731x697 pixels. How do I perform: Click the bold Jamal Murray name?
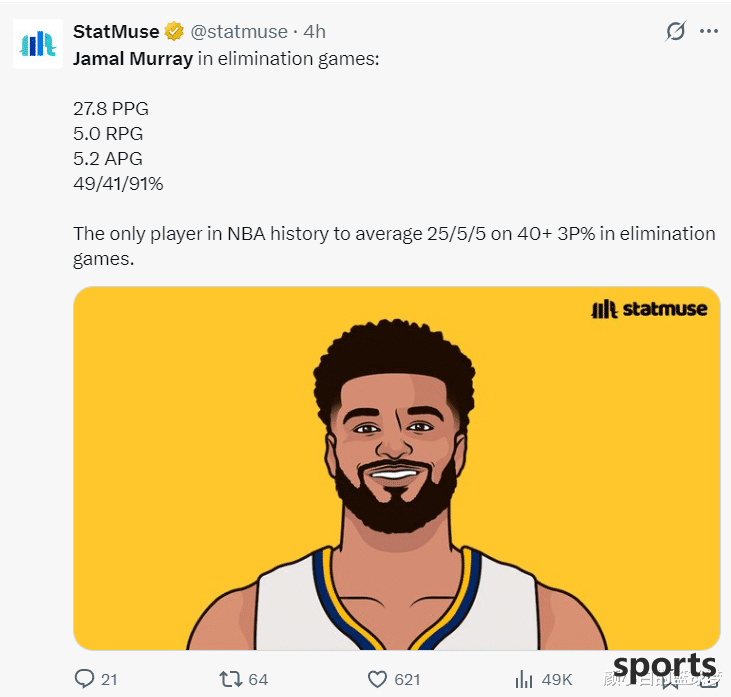pos(133,59)
